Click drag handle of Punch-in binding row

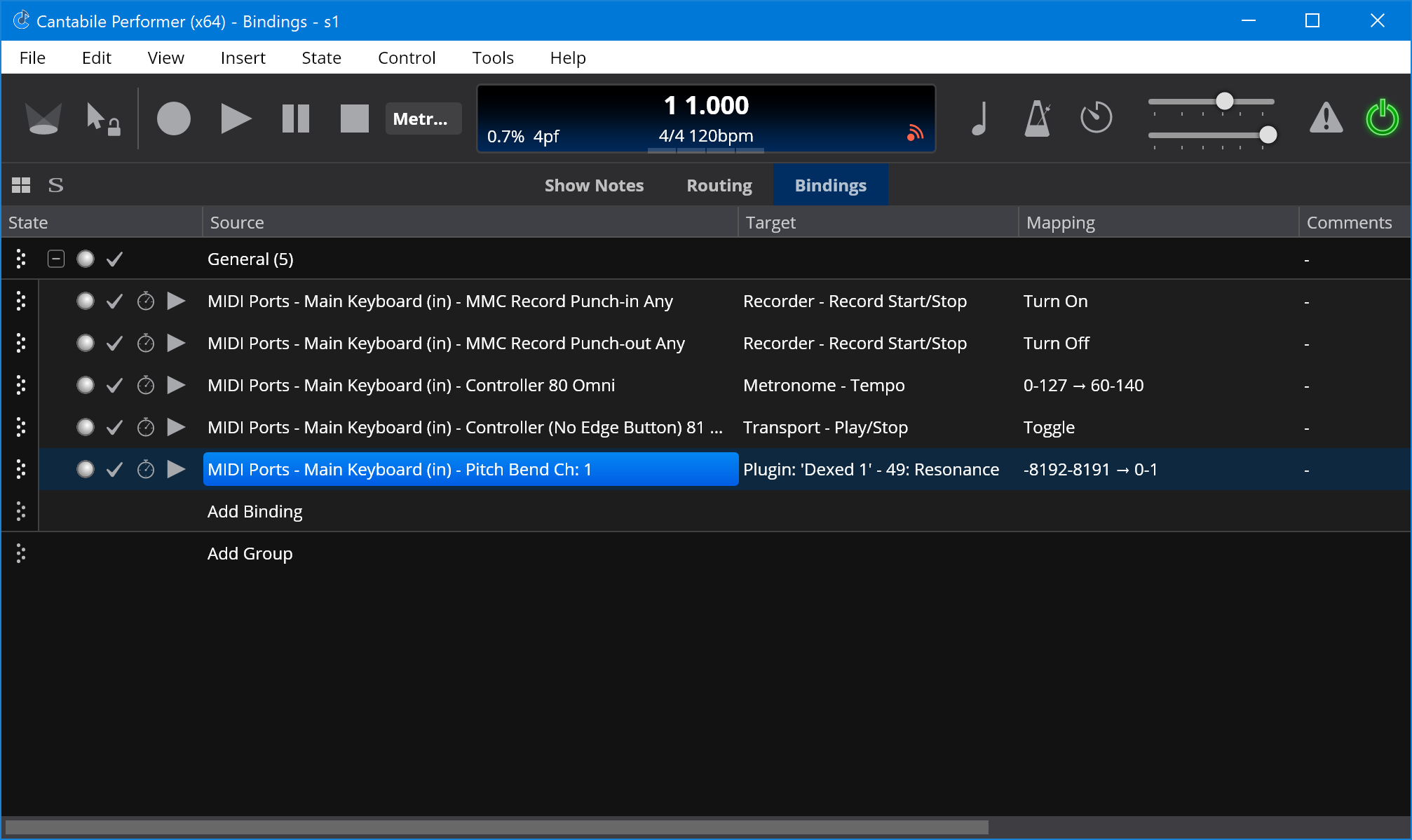(21, 301)
